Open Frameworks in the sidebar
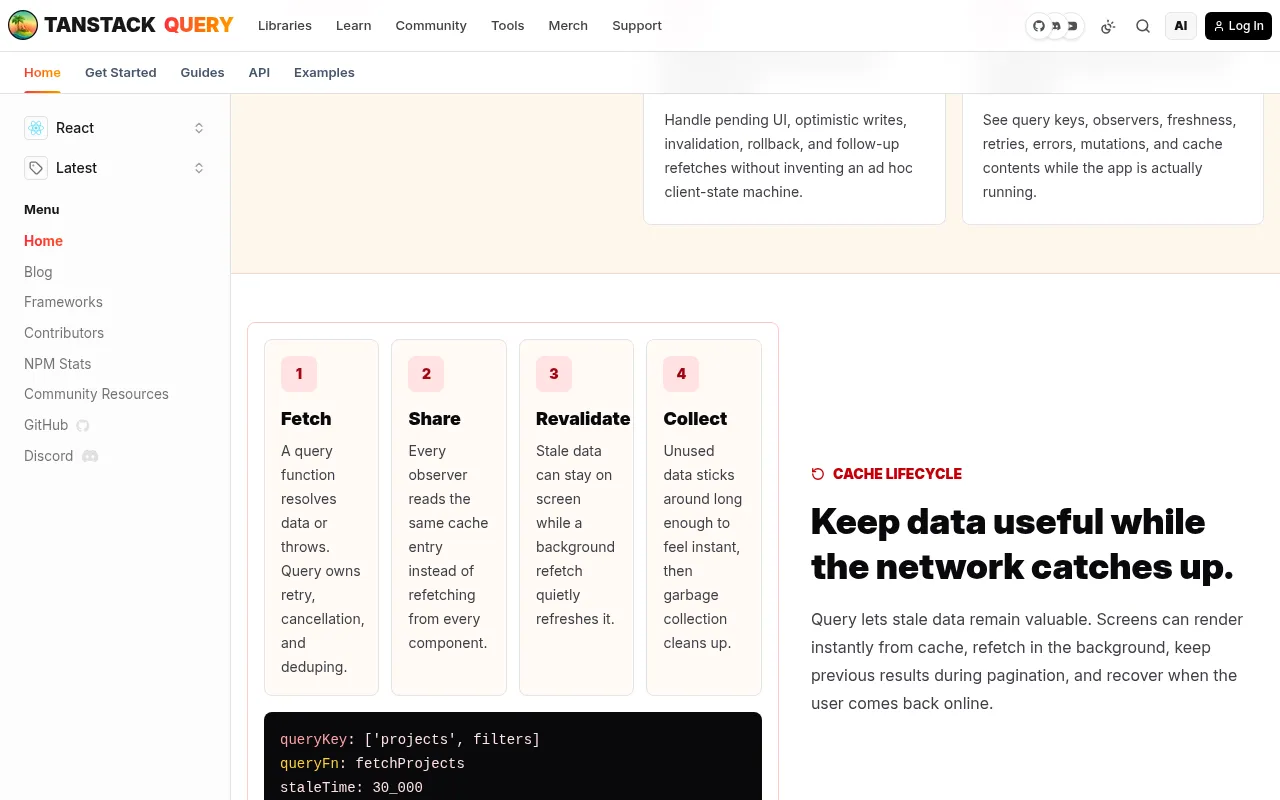The height and width of the screenshot is (800, 1280). click(x=63, y=302)
